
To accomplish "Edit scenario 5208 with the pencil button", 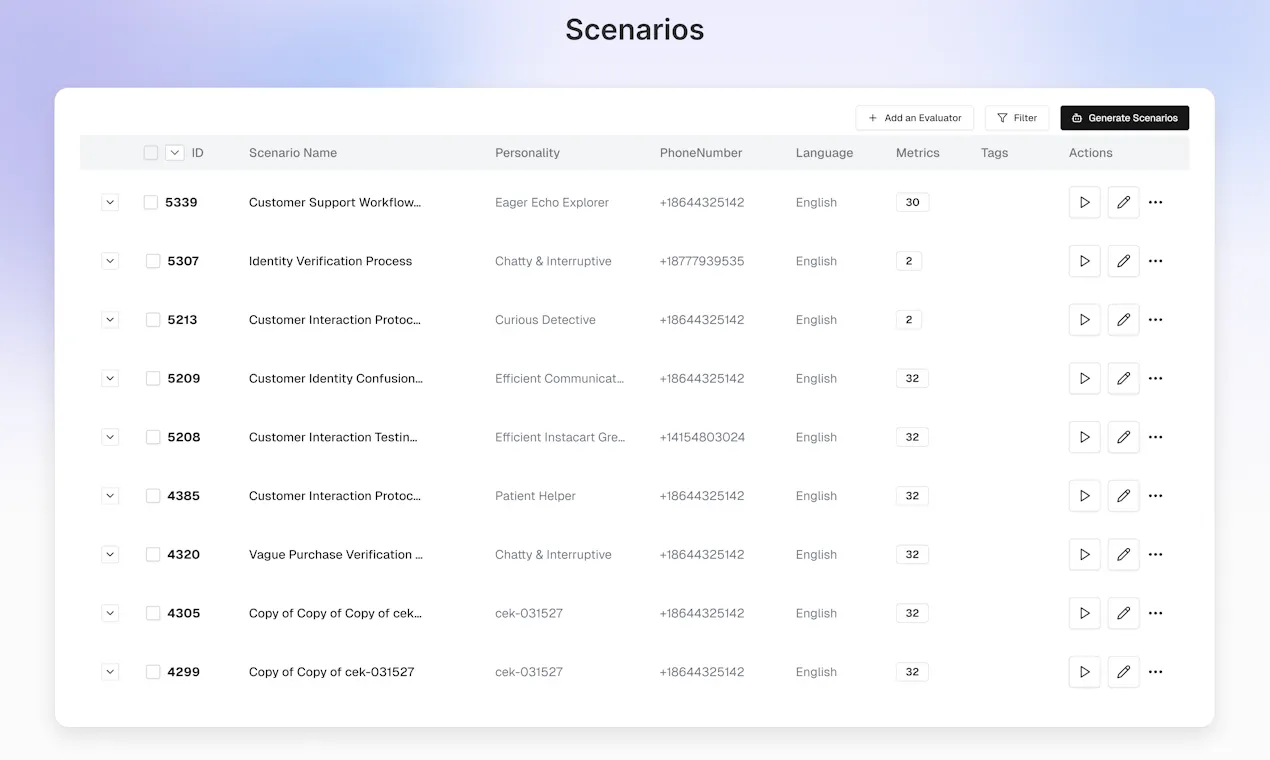I will 1123,437.
